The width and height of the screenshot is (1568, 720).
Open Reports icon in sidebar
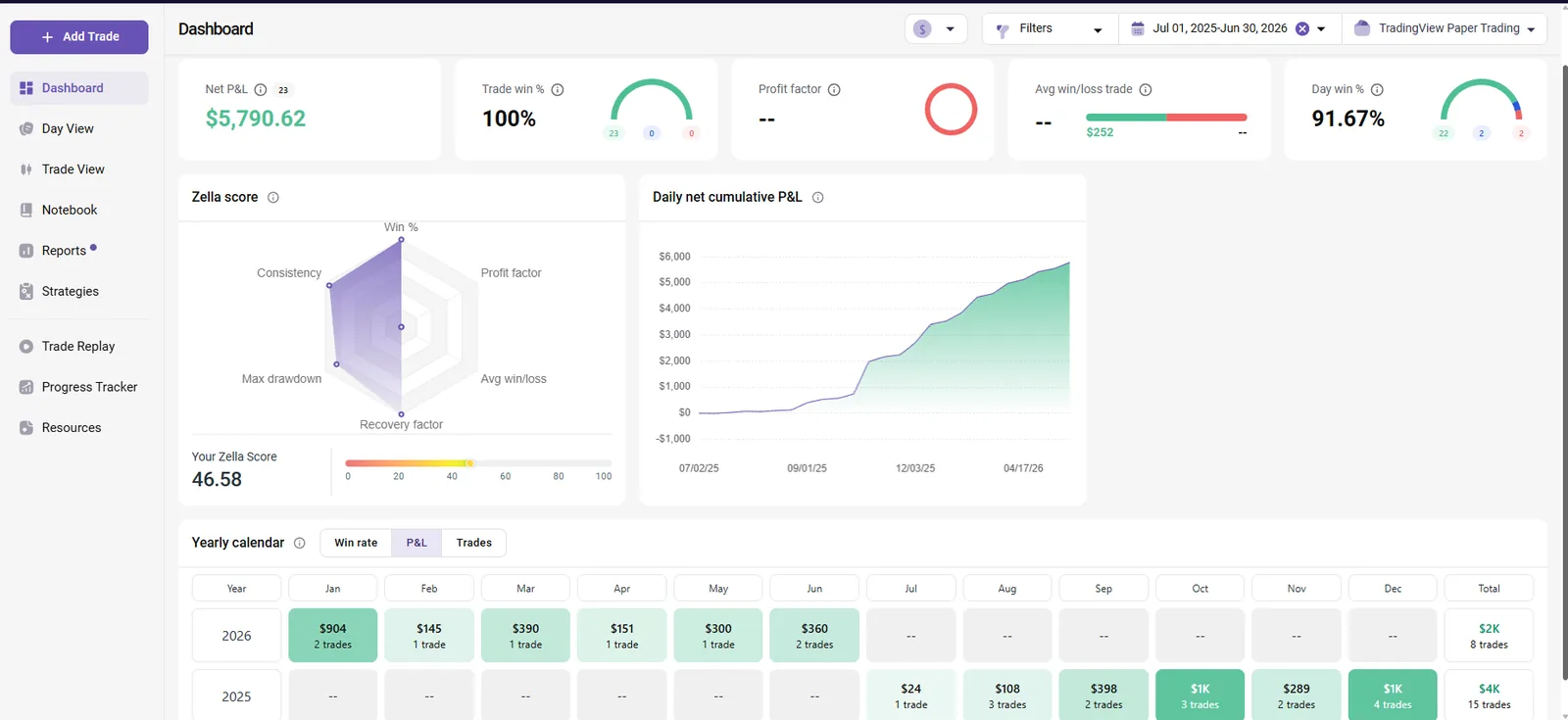point(26,251)
